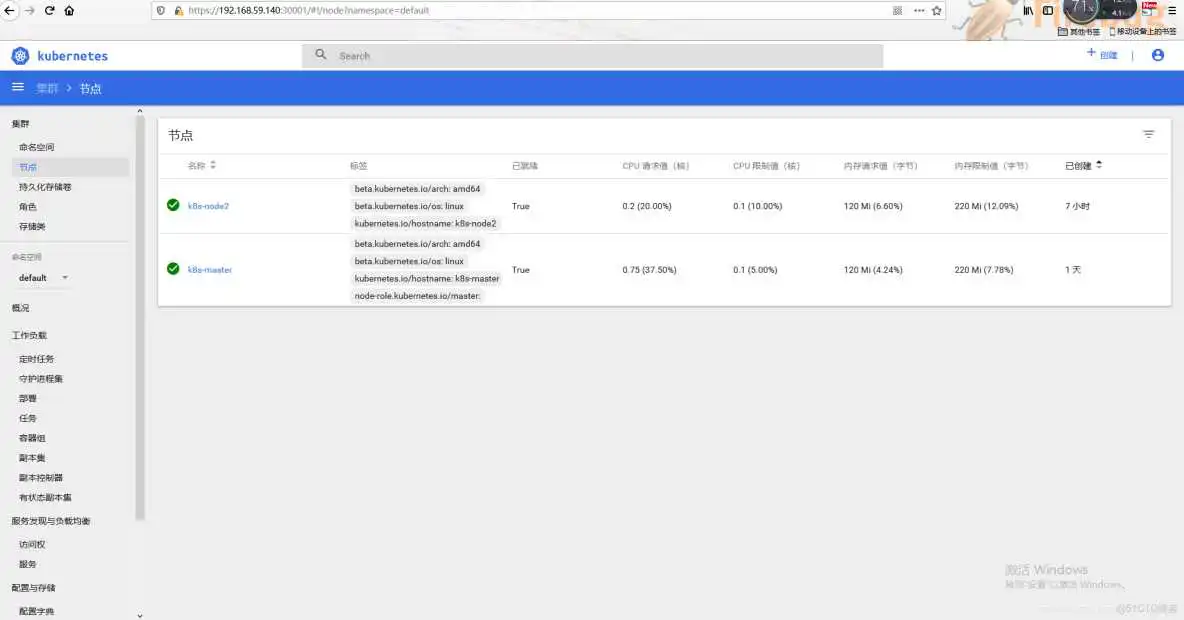Open the user account avatar icon
The image size is (1184, 620).
click(x=1158, y=55)
